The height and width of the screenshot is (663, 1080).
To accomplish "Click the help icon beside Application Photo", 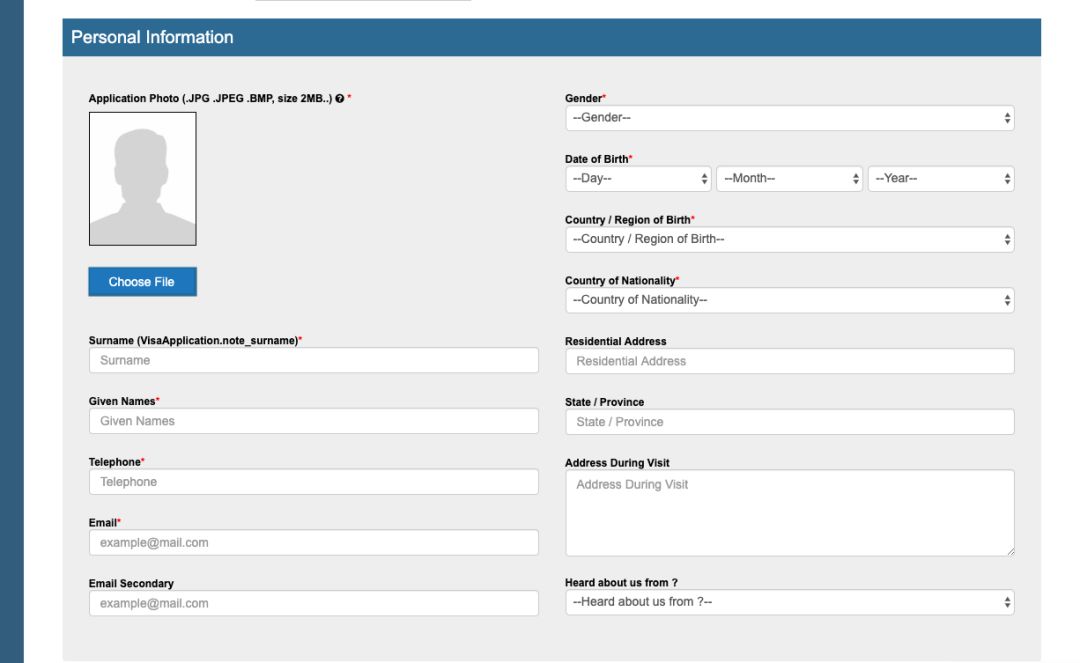I will [x=340, y=98].
